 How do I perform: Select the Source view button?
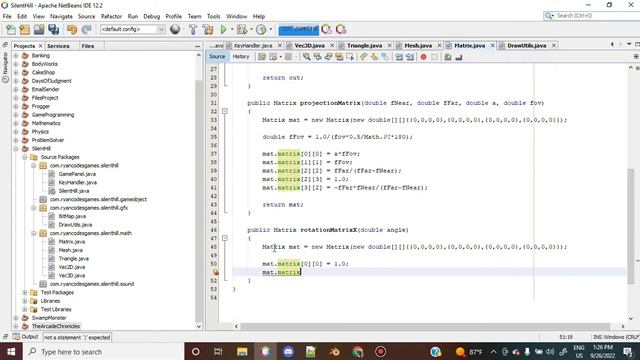pos(217,57)
